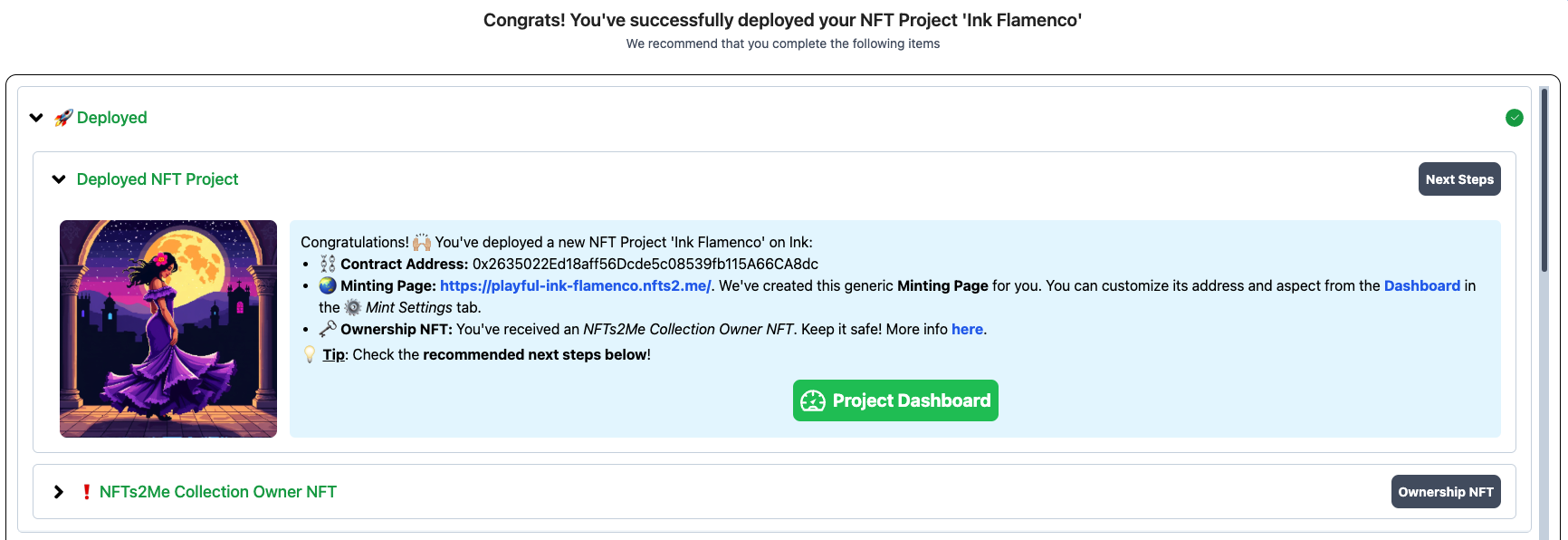Expand the NFTs2Me Collection Owner NFT section
Screen dimensions: 1568x540
(x=59, y=491)
